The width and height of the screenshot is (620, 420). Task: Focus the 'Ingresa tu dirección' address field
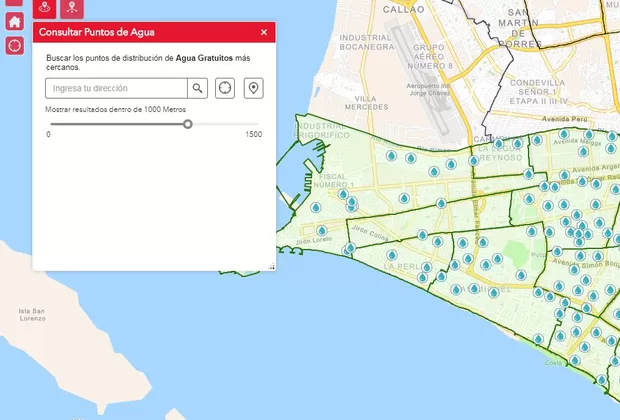[116, 88]
